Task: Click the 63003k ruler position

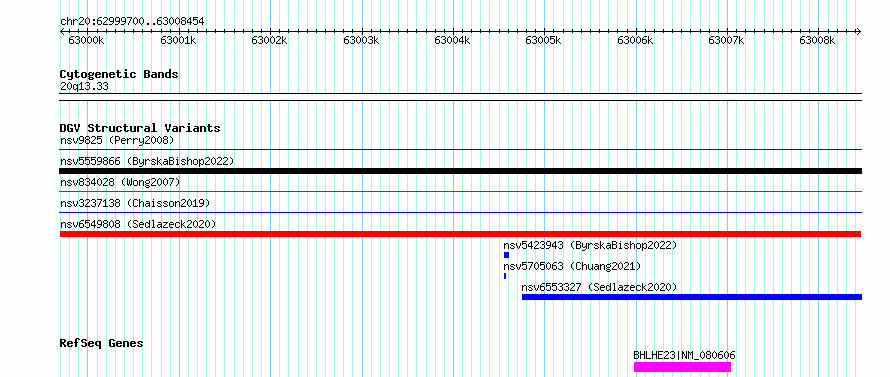Action: (362, 41)
